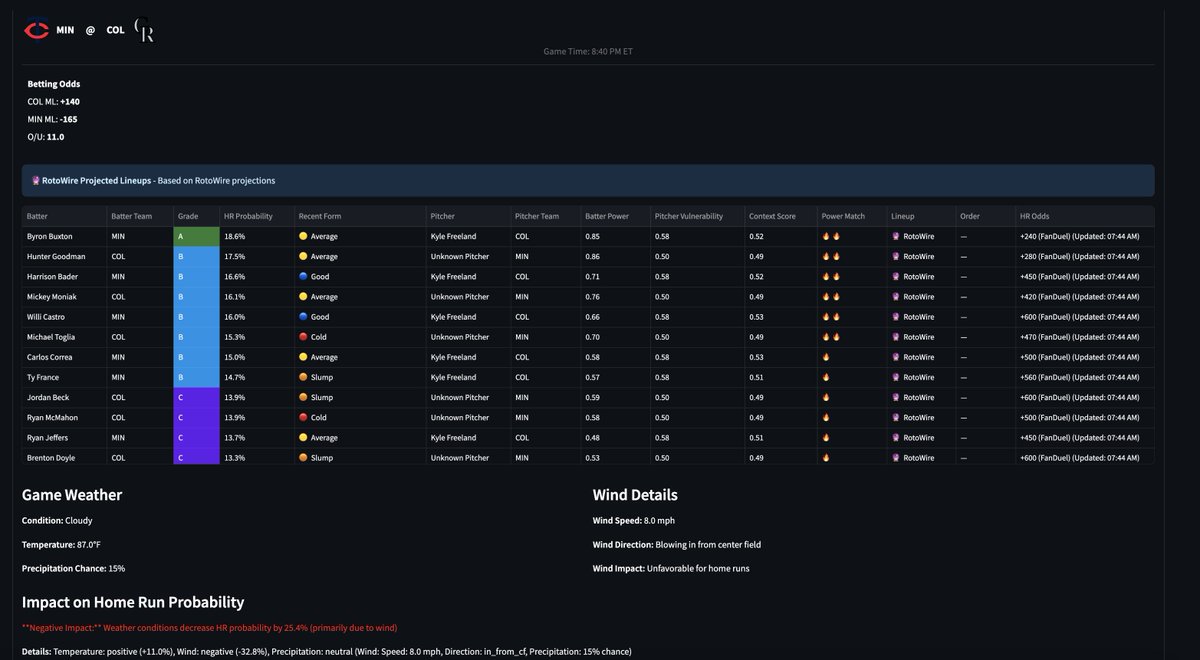Click the Wind Impact unfavorable line

[671, 568]
